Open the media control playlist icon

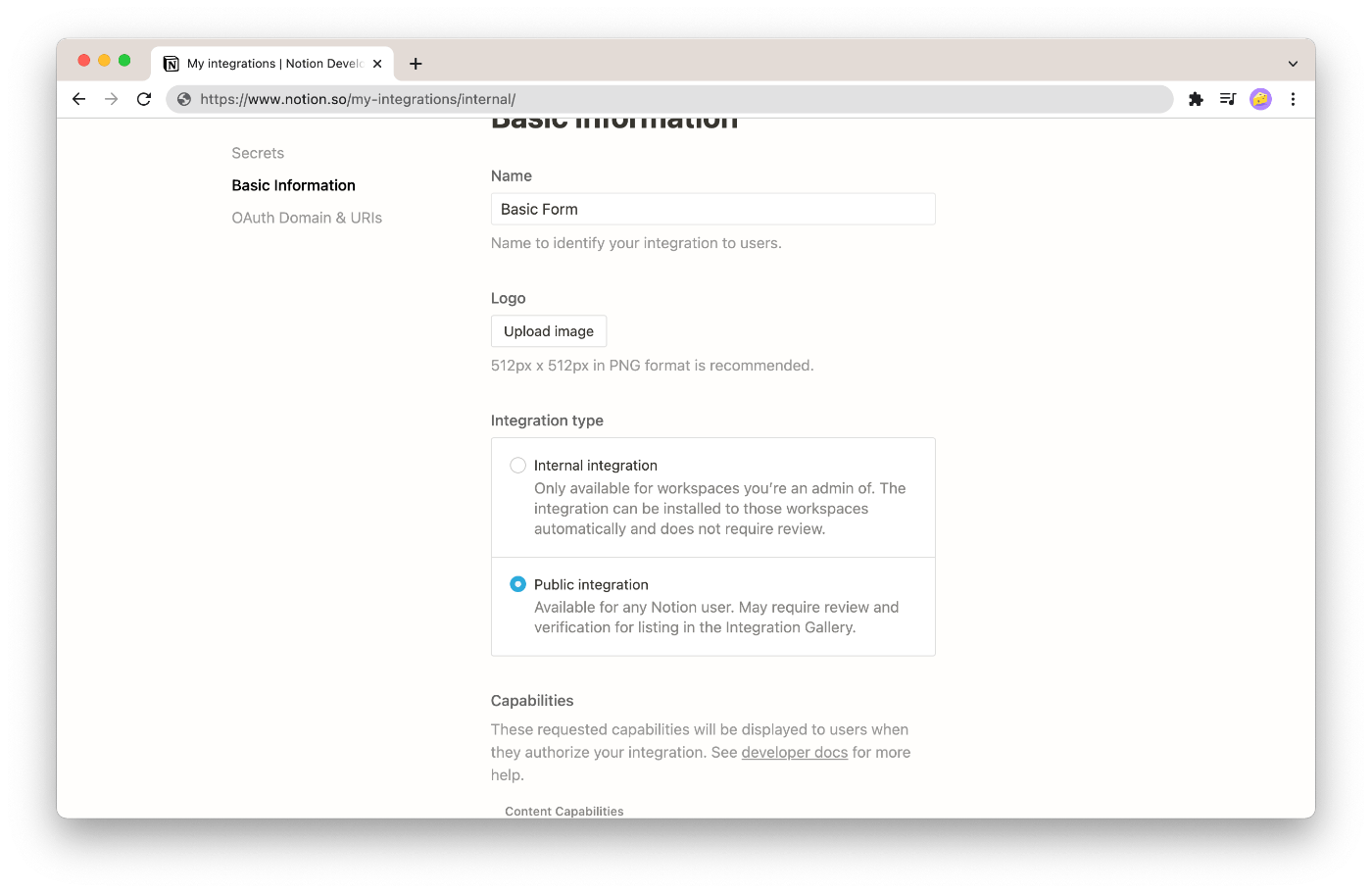point(1228,99)
